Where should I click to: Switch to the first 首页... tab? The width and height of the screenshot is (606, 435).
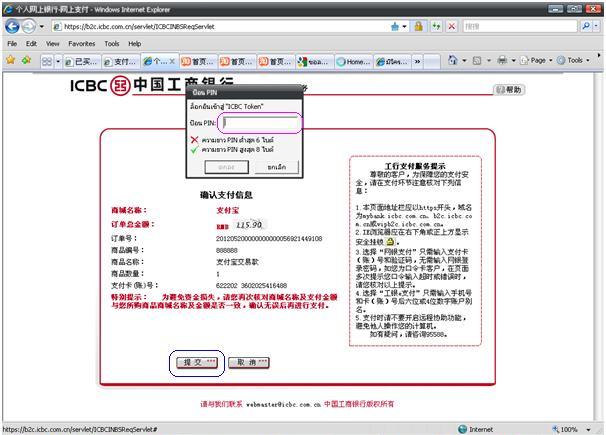[x=198, y=62]
